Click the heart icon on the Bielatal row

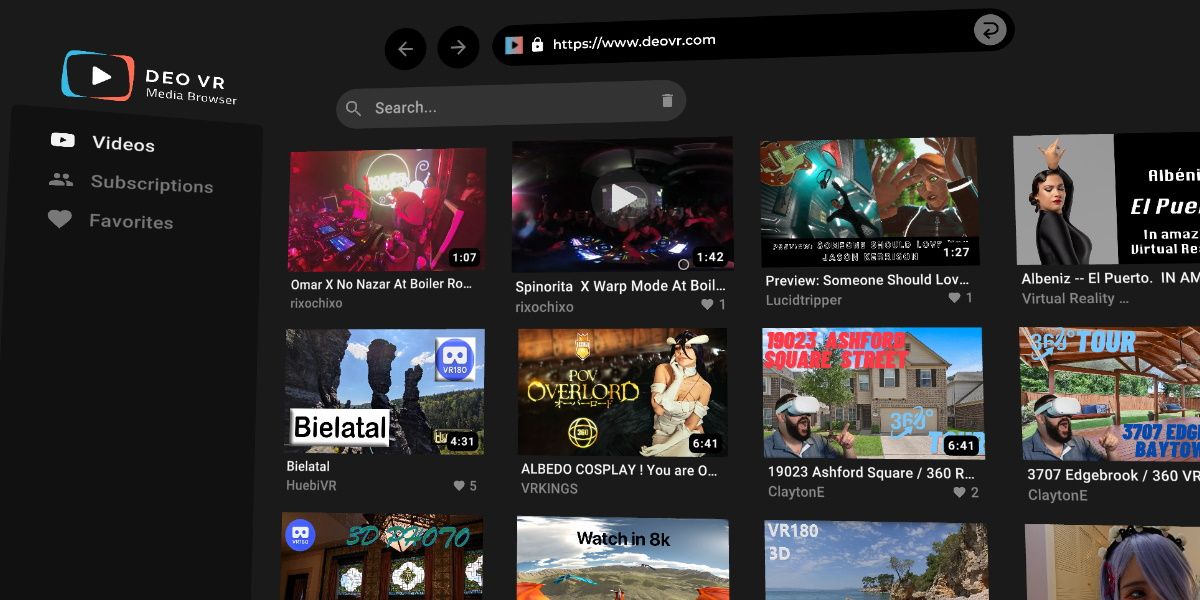tap(459, 486)
